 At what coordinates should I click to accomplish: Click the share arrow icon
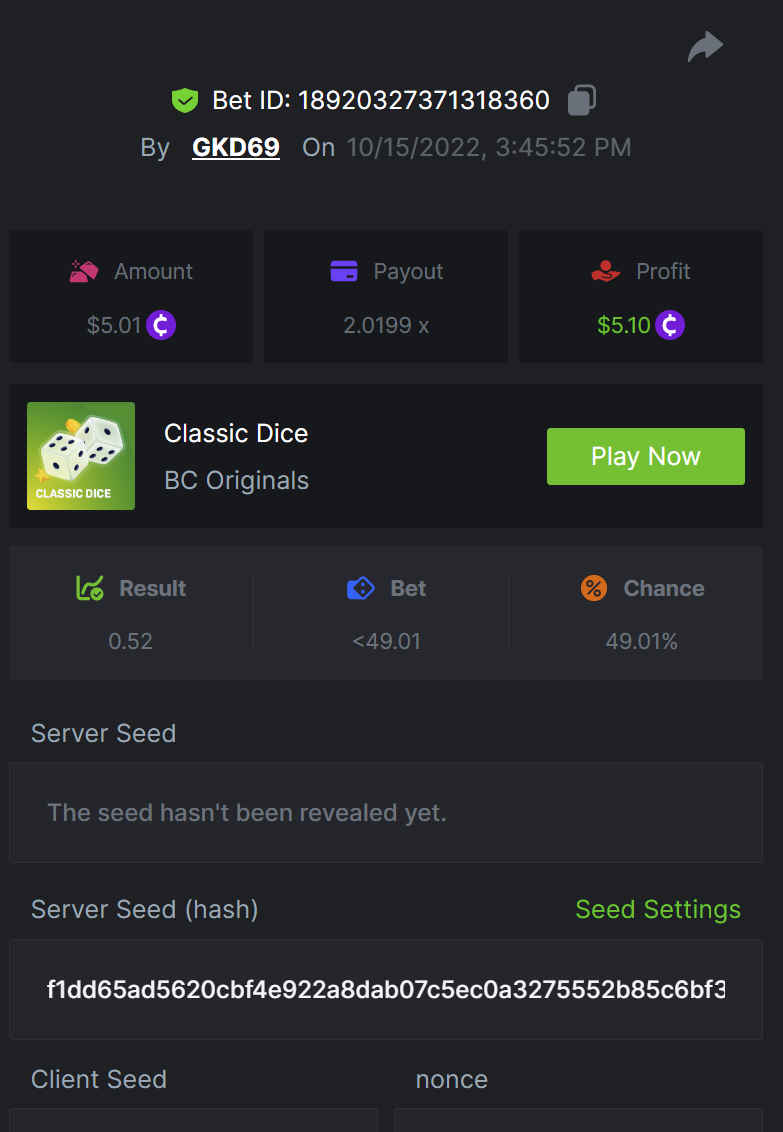pos(705,46)
